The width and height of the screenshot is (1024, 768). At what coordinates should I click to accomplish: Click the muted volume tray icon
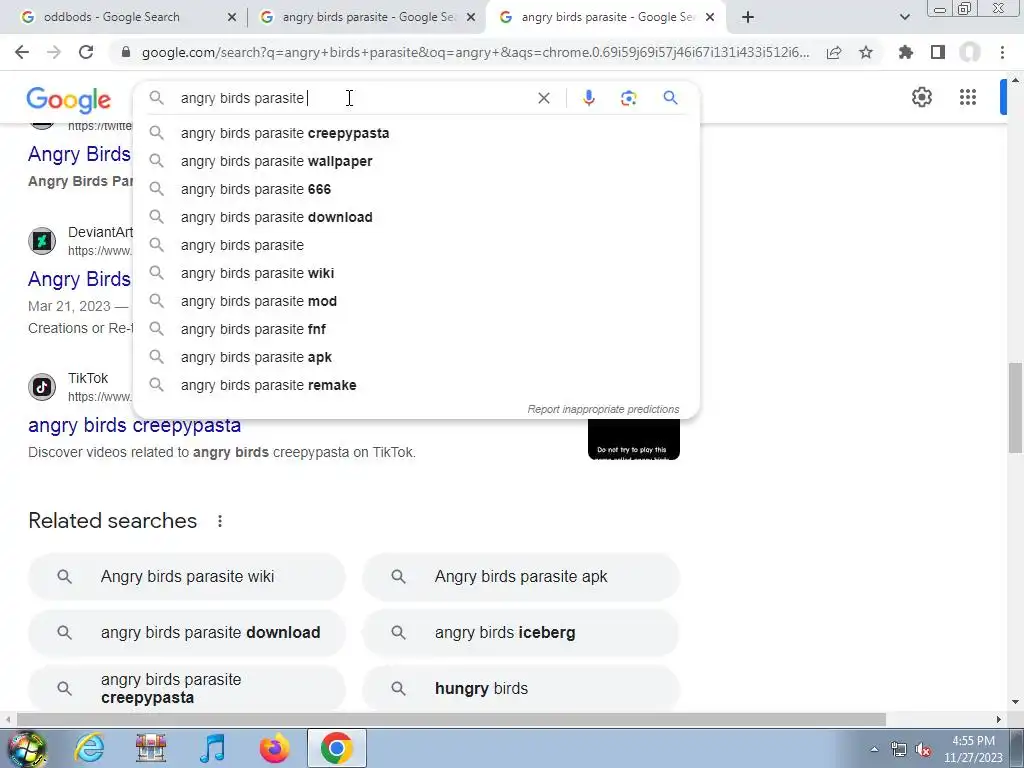point(923,750)
